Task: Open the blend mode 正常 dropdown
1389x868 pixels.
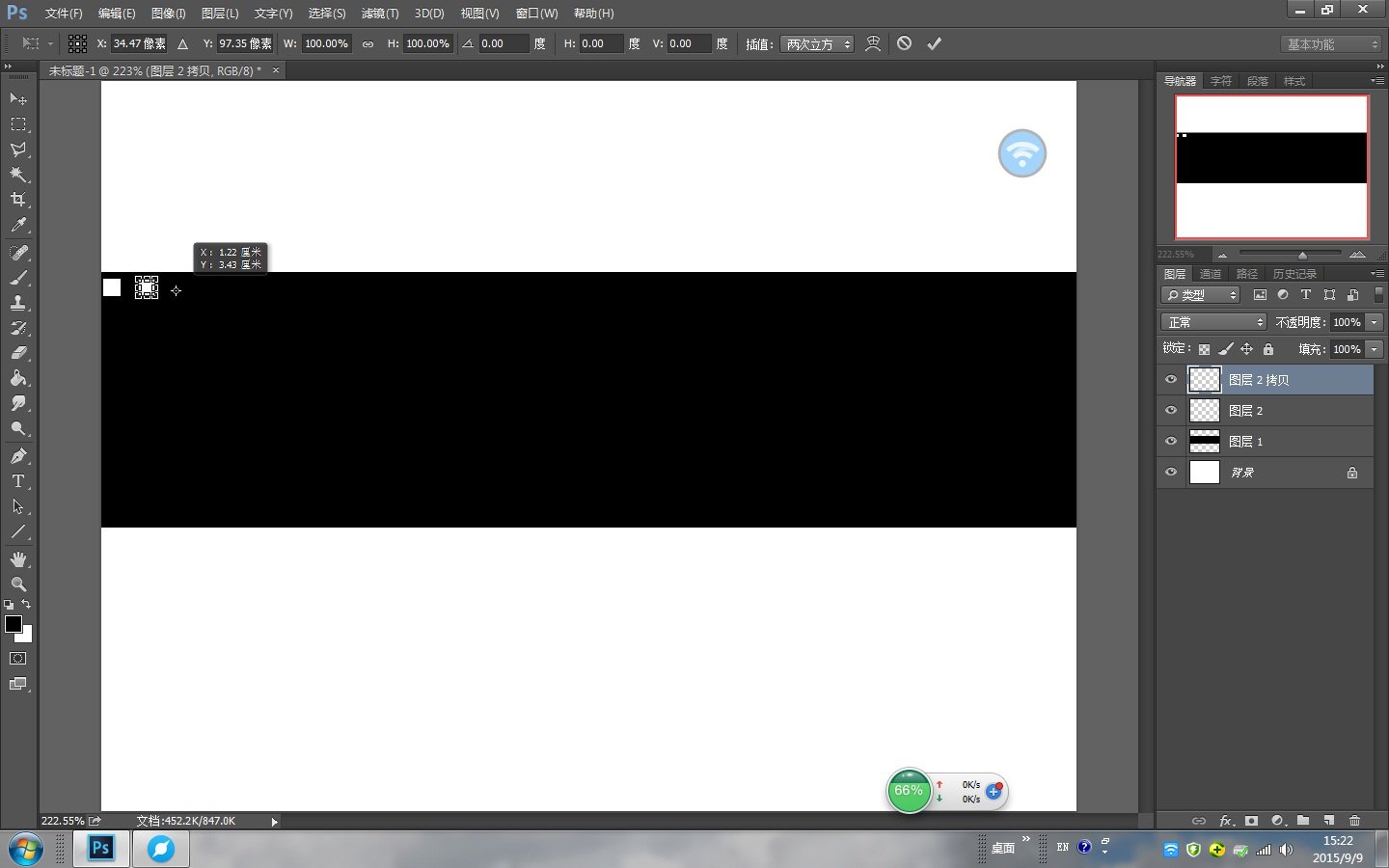Action: point(1212,322)
